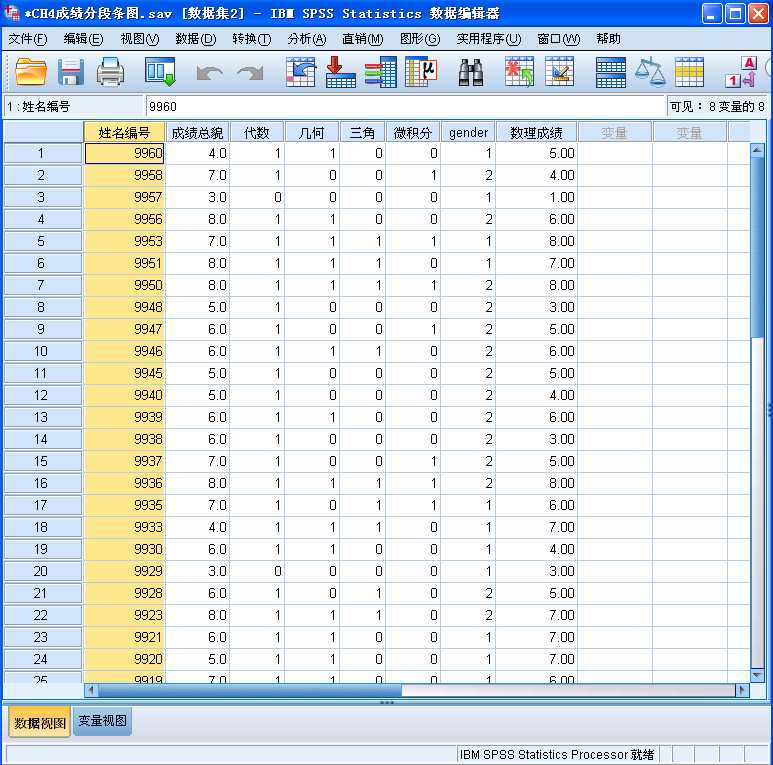Click the Insert variable icon
The height and width of the screenshot is (765, 773).
click(560, 72)
